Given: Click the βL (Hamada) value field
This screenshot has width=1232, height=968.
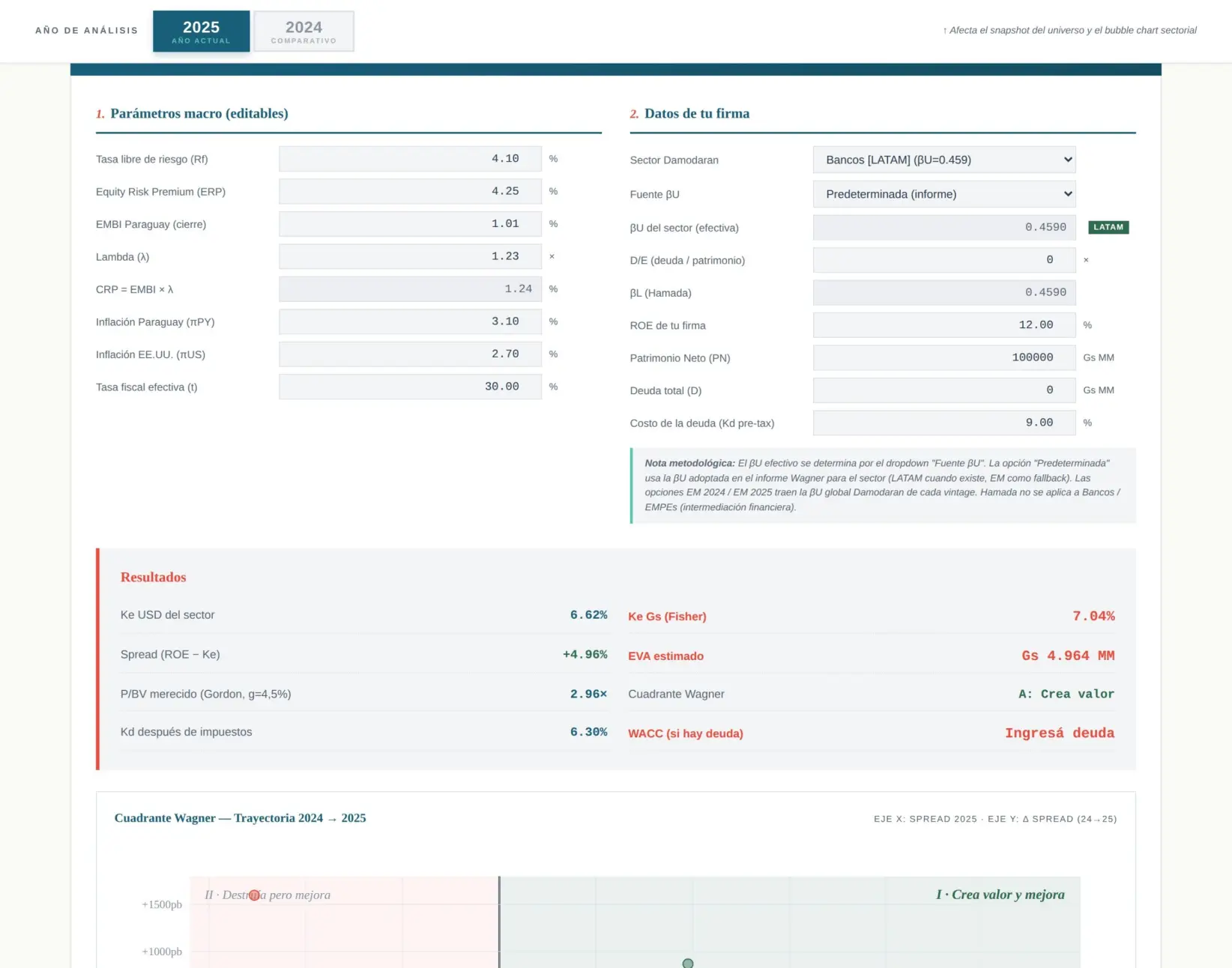Looking at the screenshot, I should coord(944,293).
